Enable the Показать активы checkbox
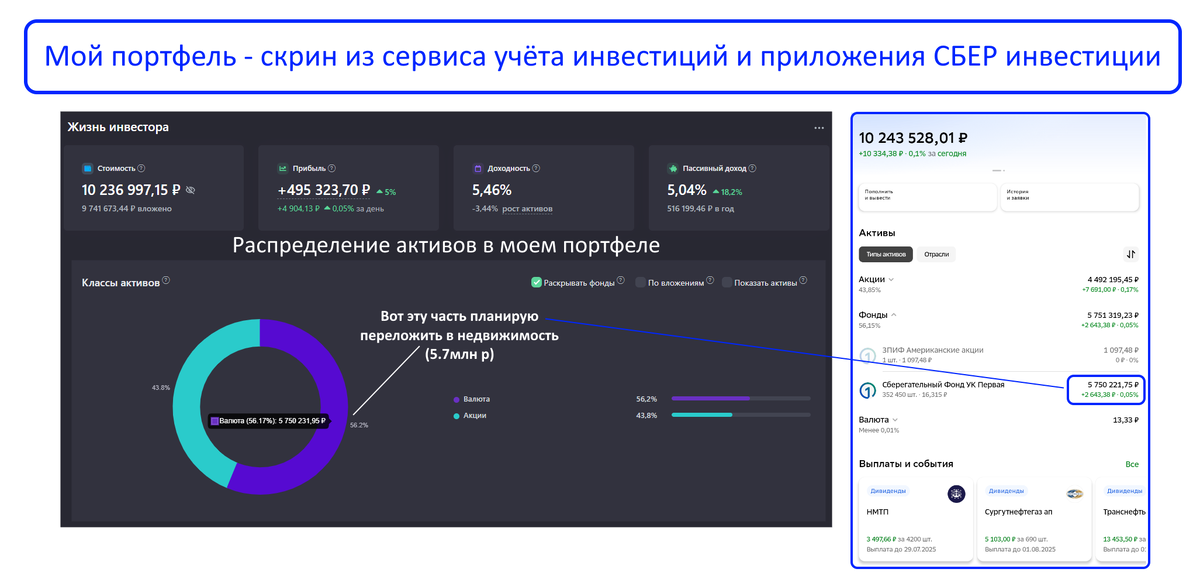This screenshot has height=579, width=1200. point(727,282)
